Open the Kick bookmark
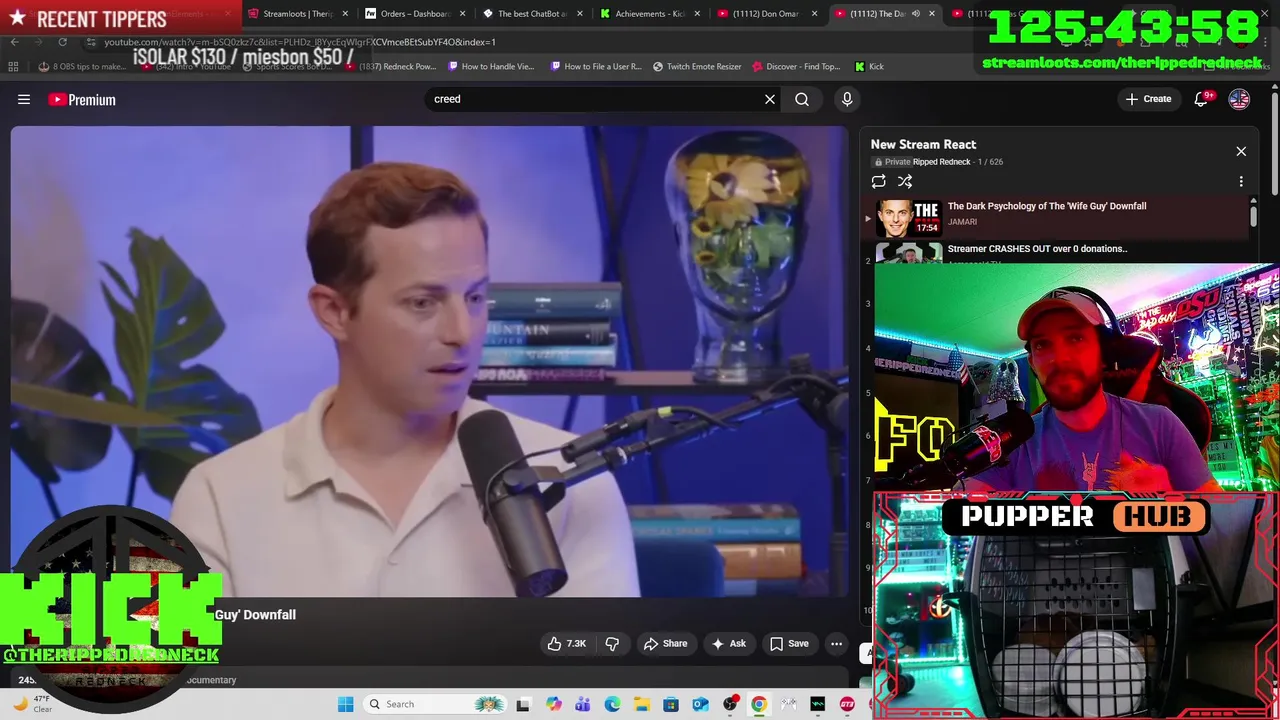Image resolution: width=1280 pixels, height=720 pixels. [x=869, y=67]
